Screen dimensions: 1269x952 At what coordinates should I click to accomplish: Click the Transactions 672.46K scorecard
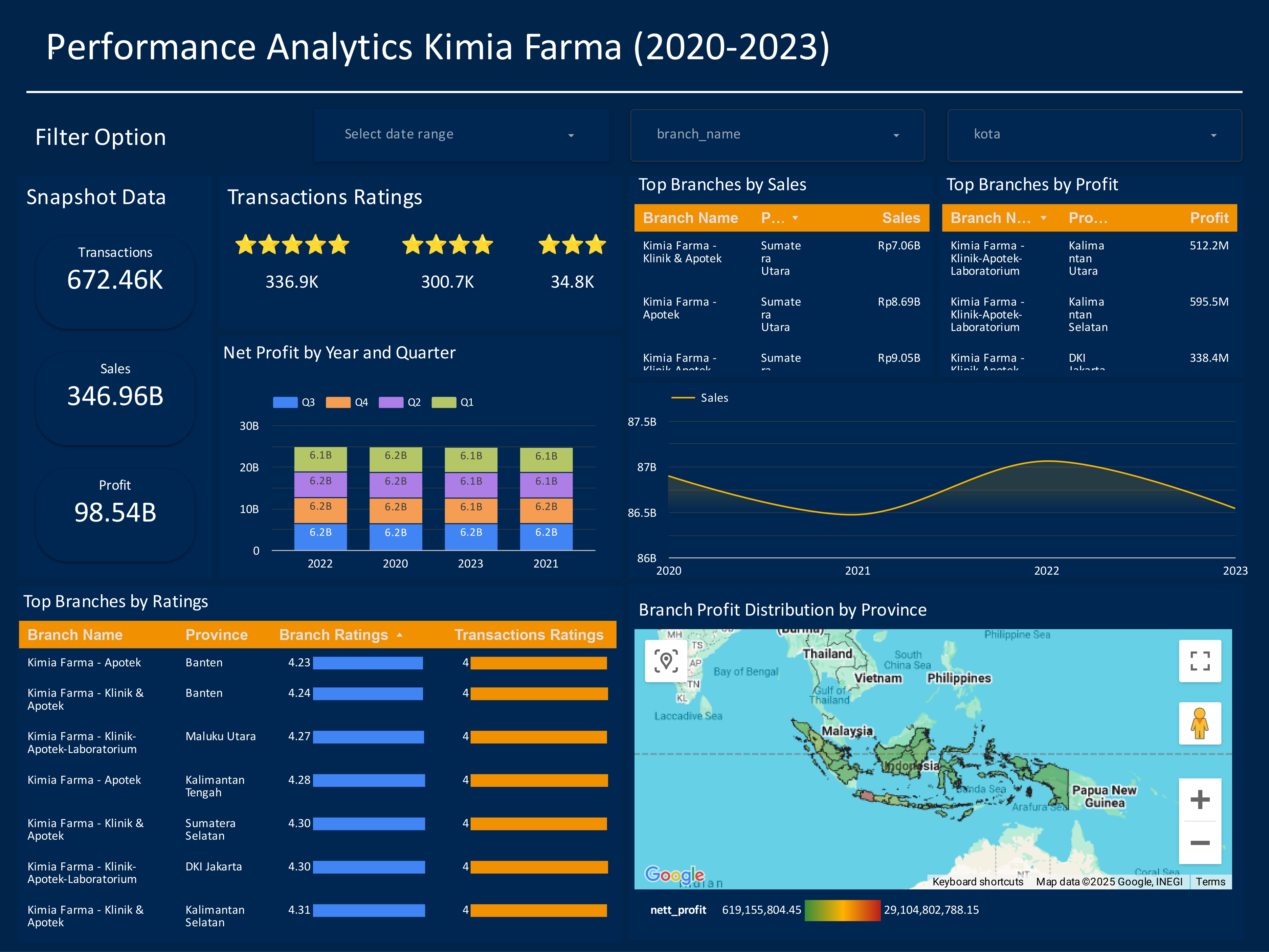pyautogui.click(x=115, y=282)
